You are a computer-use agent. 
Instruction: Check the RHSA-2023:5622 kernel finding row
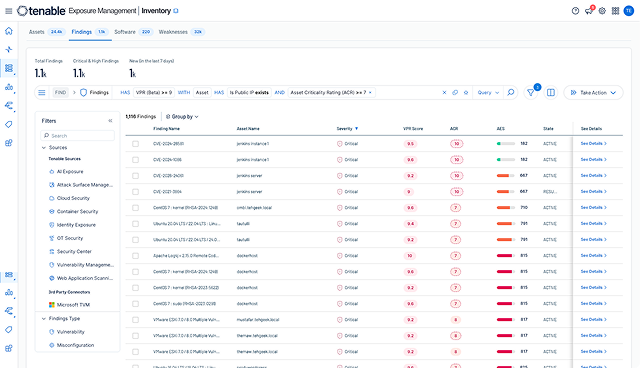pyautogui.click(x=136, y=288)
